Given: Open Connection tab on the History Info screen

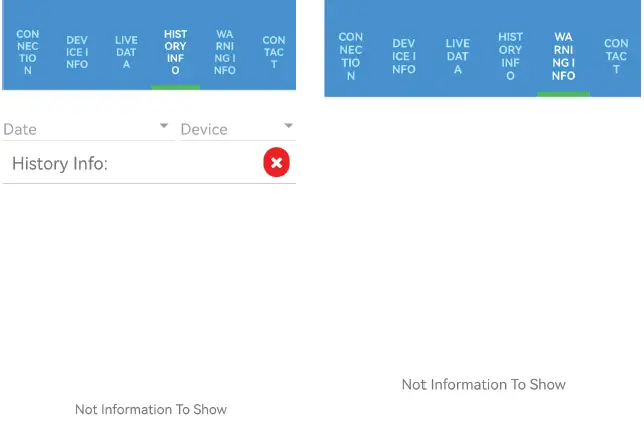Looking at the screenshot, I should (x=28, y=52).
